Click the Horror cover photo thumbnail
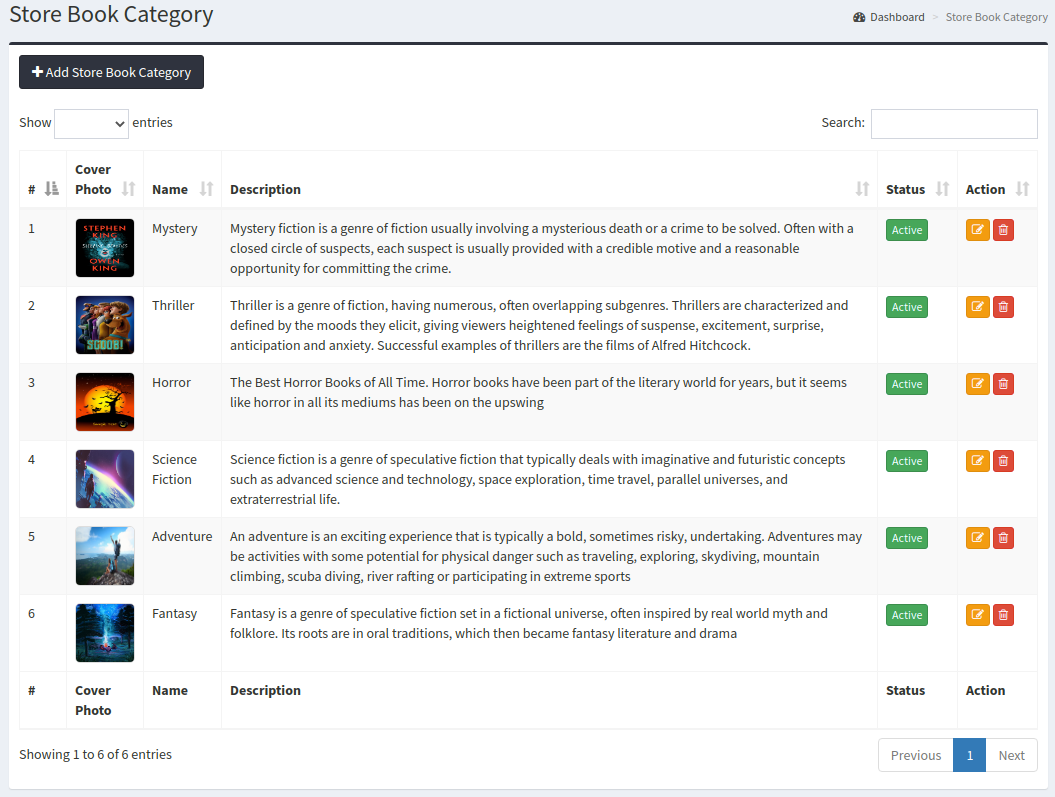 [x=105, y=401]
